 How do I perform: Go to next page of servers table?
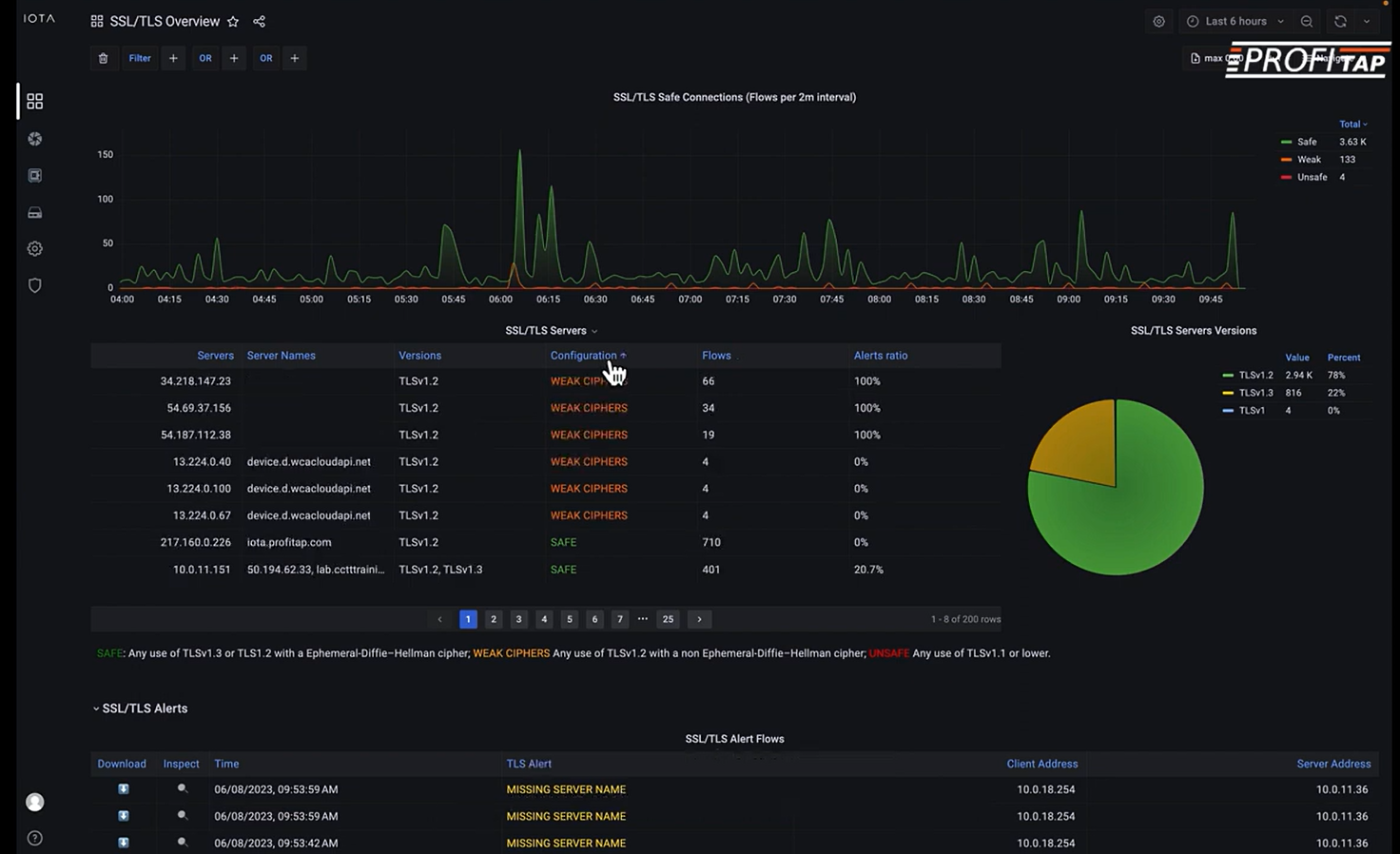(x=699, y=619)
